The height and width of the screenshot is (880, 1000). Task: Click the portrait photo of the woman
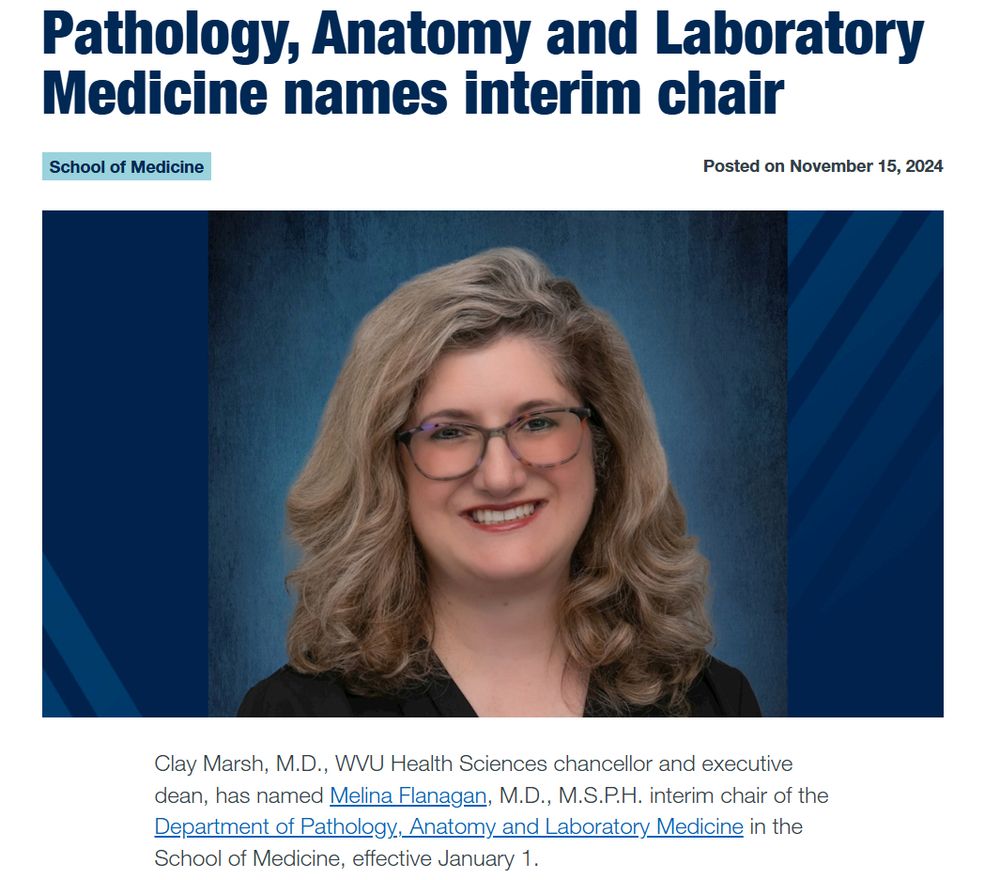pos(498,464)
